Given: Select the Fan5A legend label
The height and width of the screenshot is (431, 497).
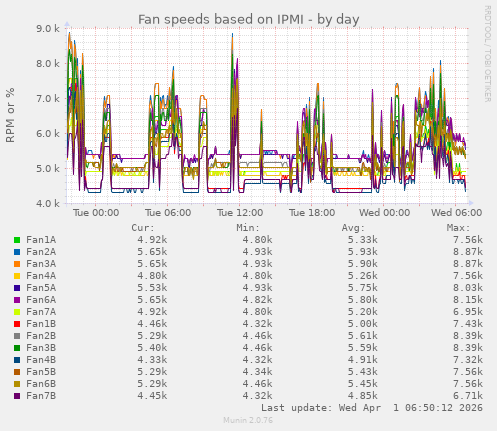Looking at the screenshot, I should point(41,288).
